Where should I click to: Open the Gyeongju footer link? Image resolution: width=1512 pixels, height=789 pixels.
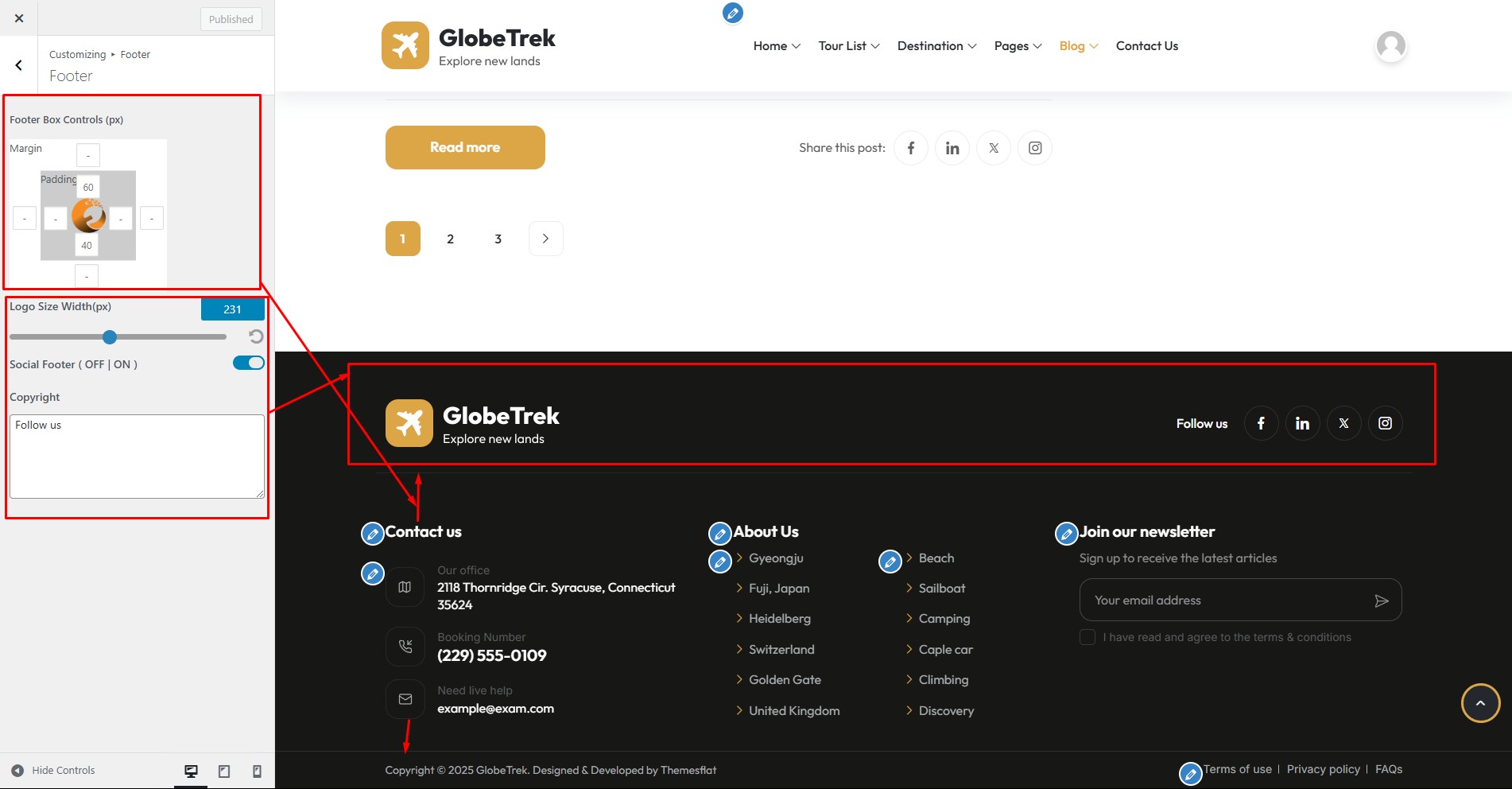[776, 558]
